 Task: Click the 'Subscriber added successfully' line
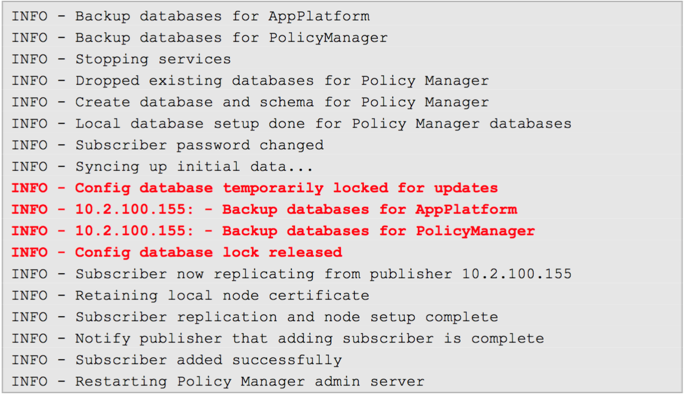click(177, 360)
